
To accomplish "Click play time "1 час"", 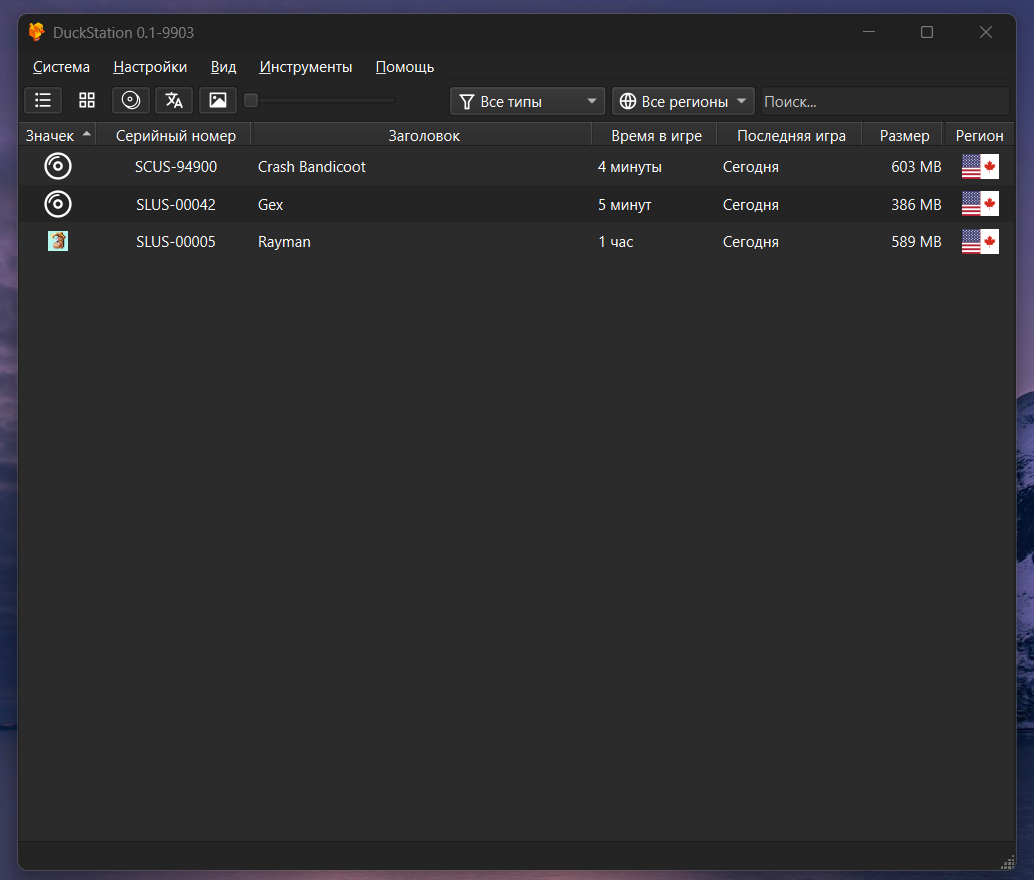I will click(616, 242).
